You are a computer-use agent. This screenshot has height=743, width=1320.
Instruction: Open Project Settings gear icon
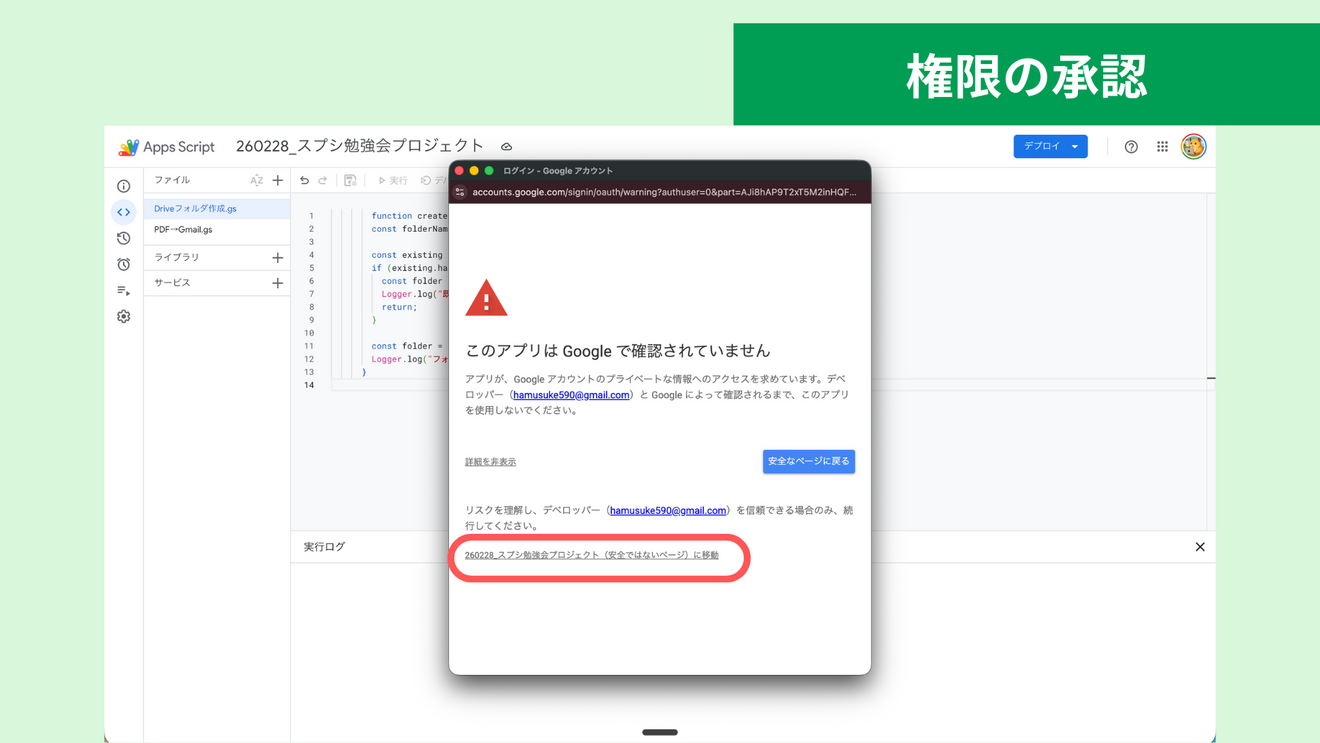coord(124,316)
